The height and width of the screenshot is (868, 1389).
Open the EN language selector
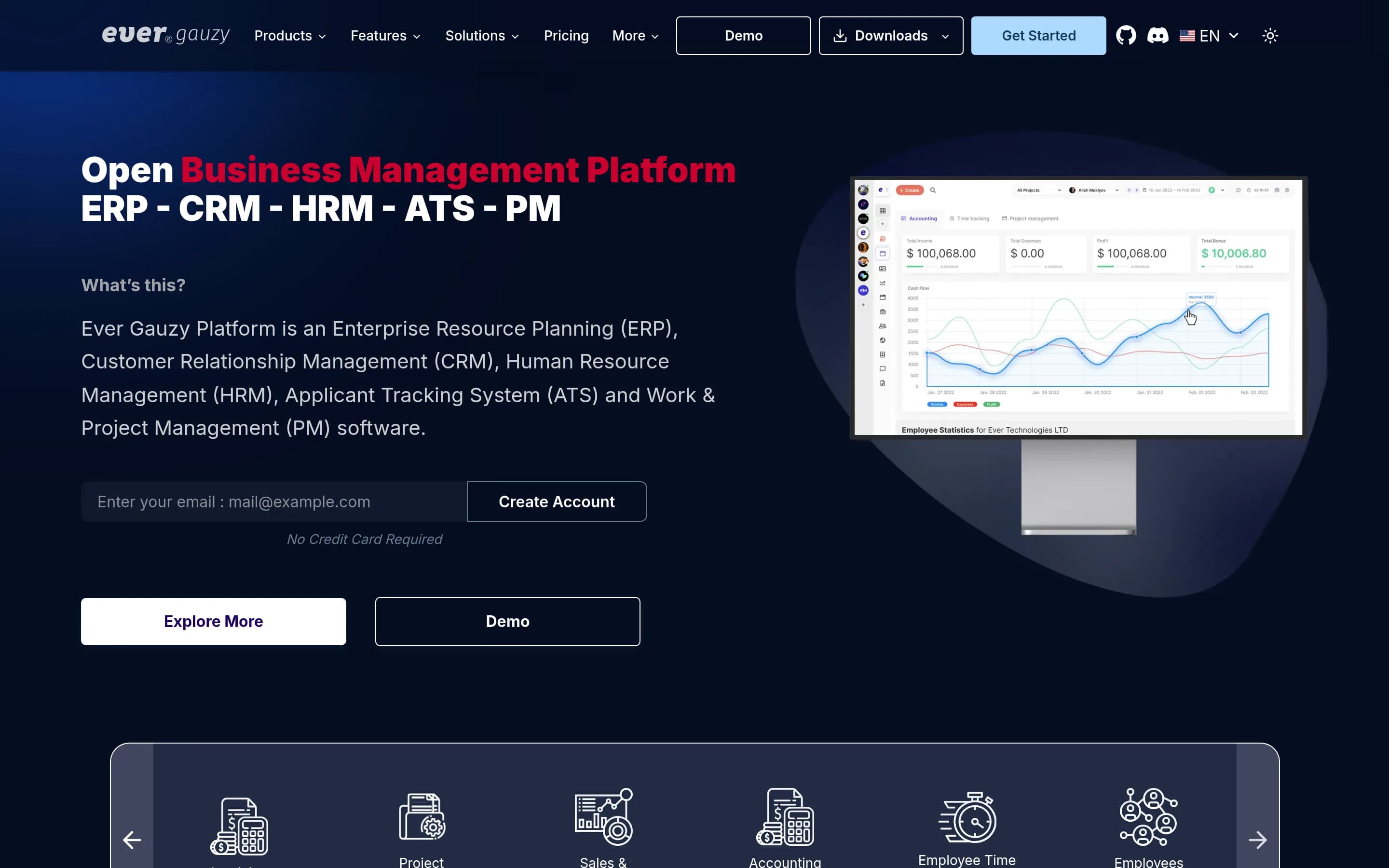click(x=1210, y=36)
